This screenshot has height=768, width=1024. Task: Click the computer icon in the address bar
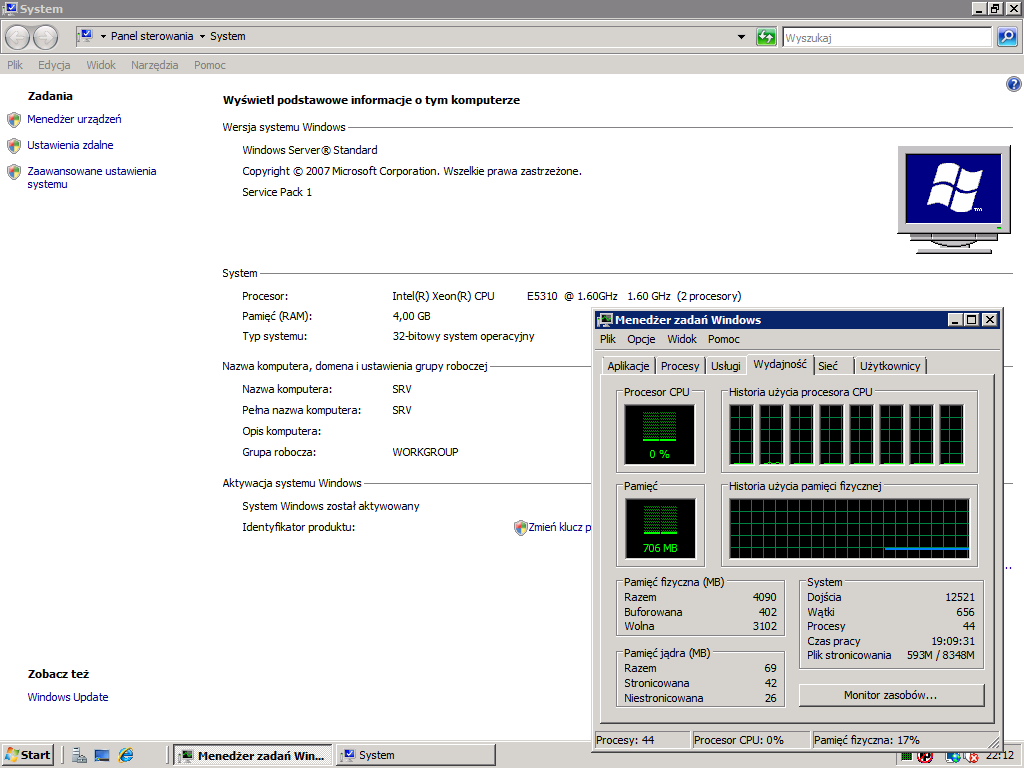point(86,36)
